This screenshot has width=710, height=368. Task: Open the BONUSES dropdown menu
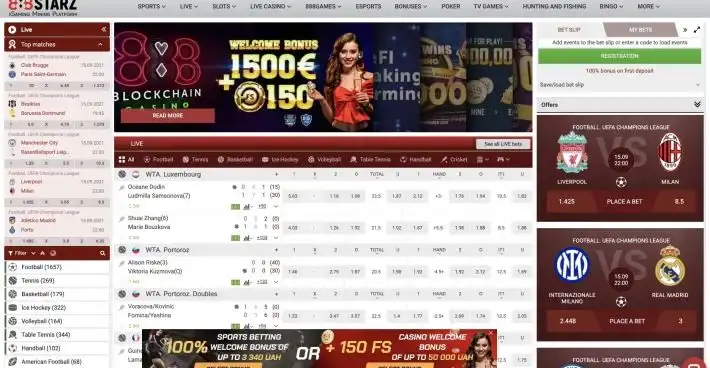tap(411, 6)
